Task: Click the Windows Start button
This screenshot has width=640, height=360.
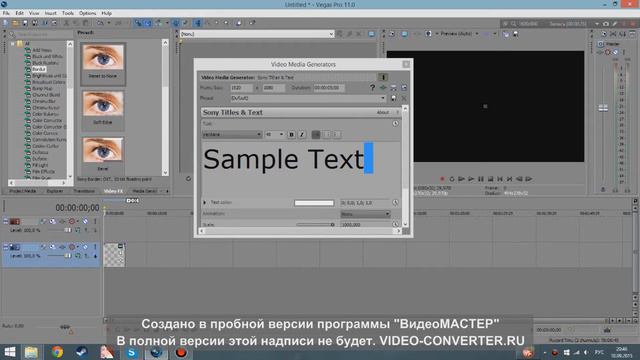Action: pyautogui.click(x=9, y=352)
